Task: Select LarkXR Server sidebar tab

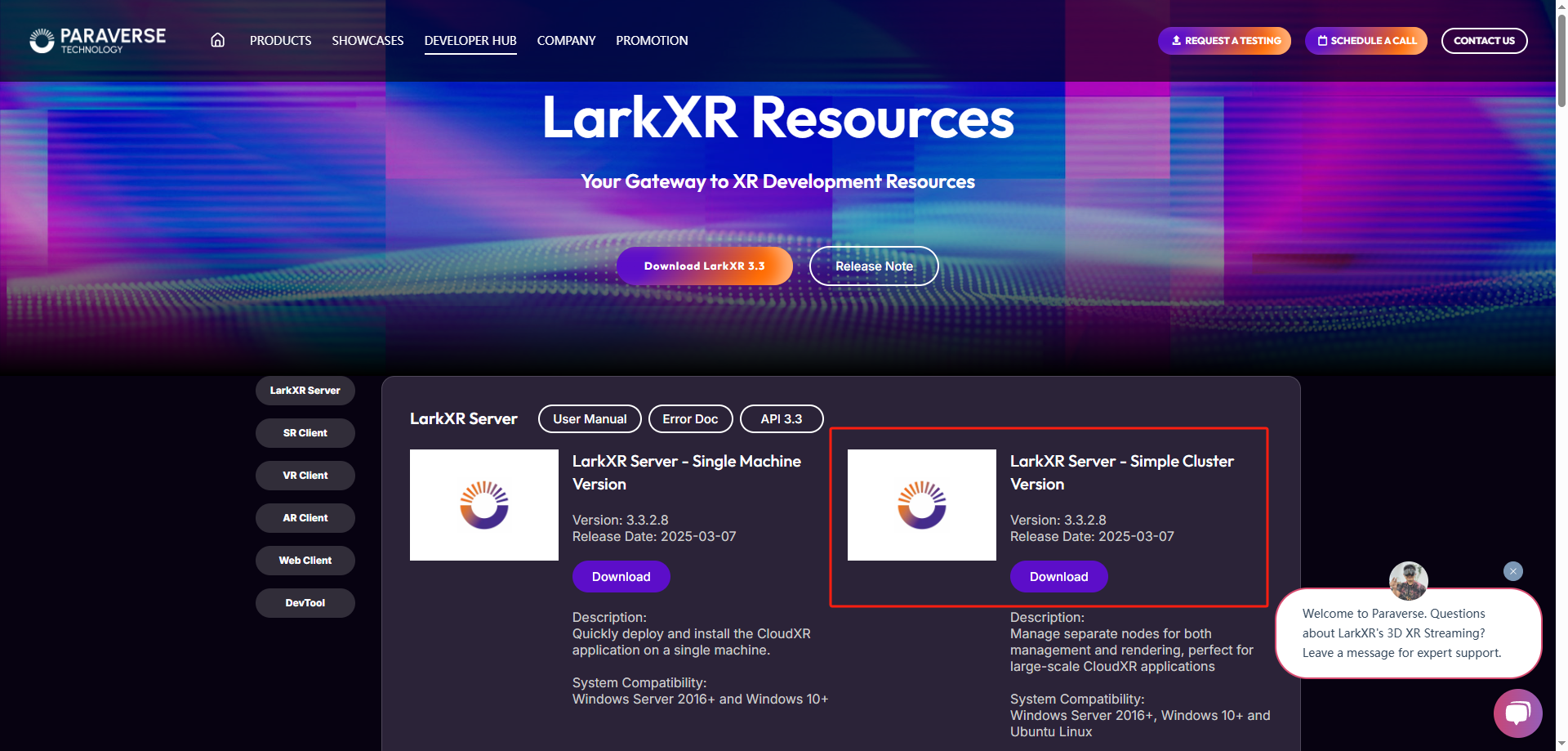Action: click(305, 391)
